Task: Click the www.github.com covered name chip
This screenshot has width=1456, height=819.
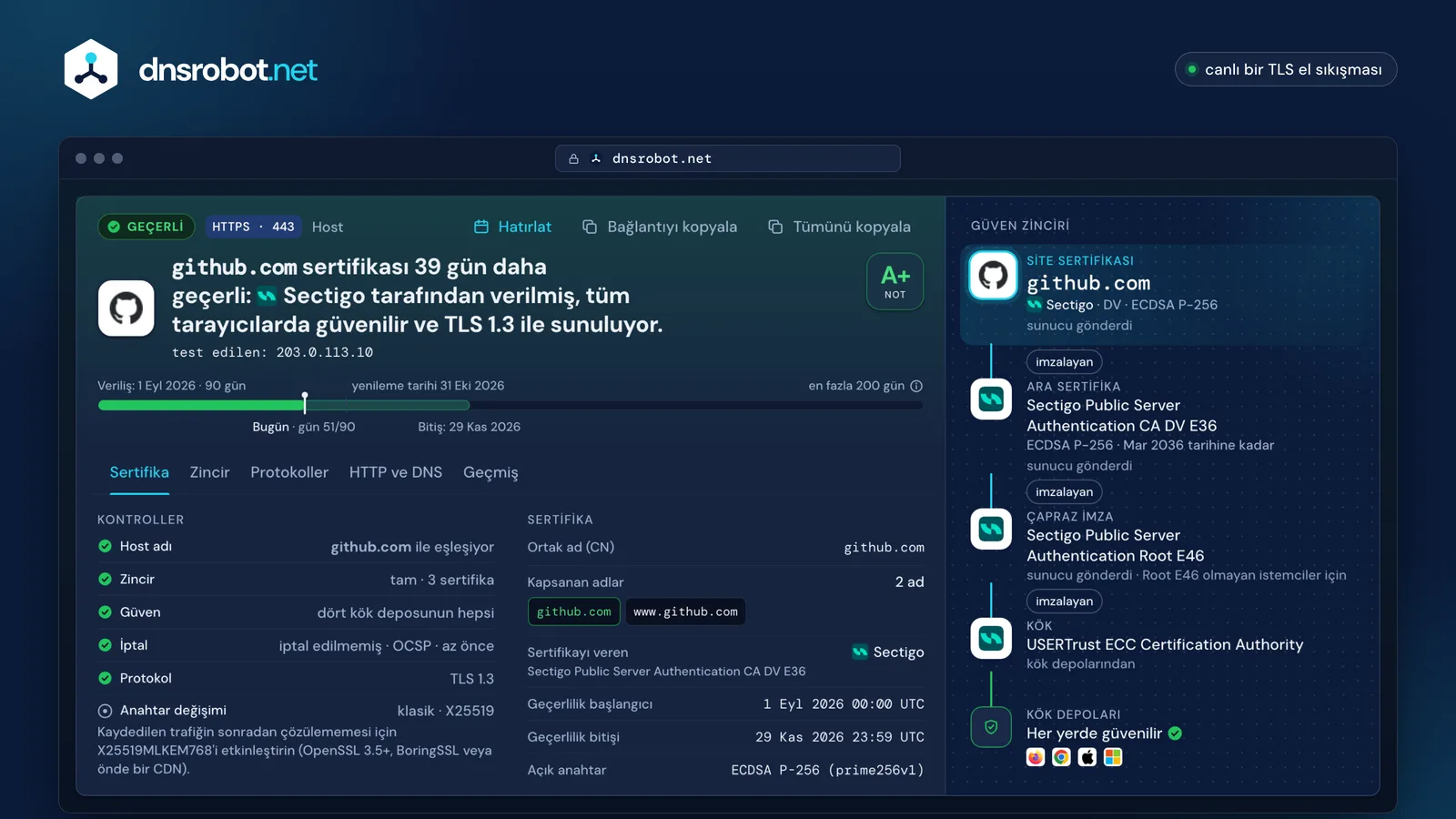Action: coord(686,612)
